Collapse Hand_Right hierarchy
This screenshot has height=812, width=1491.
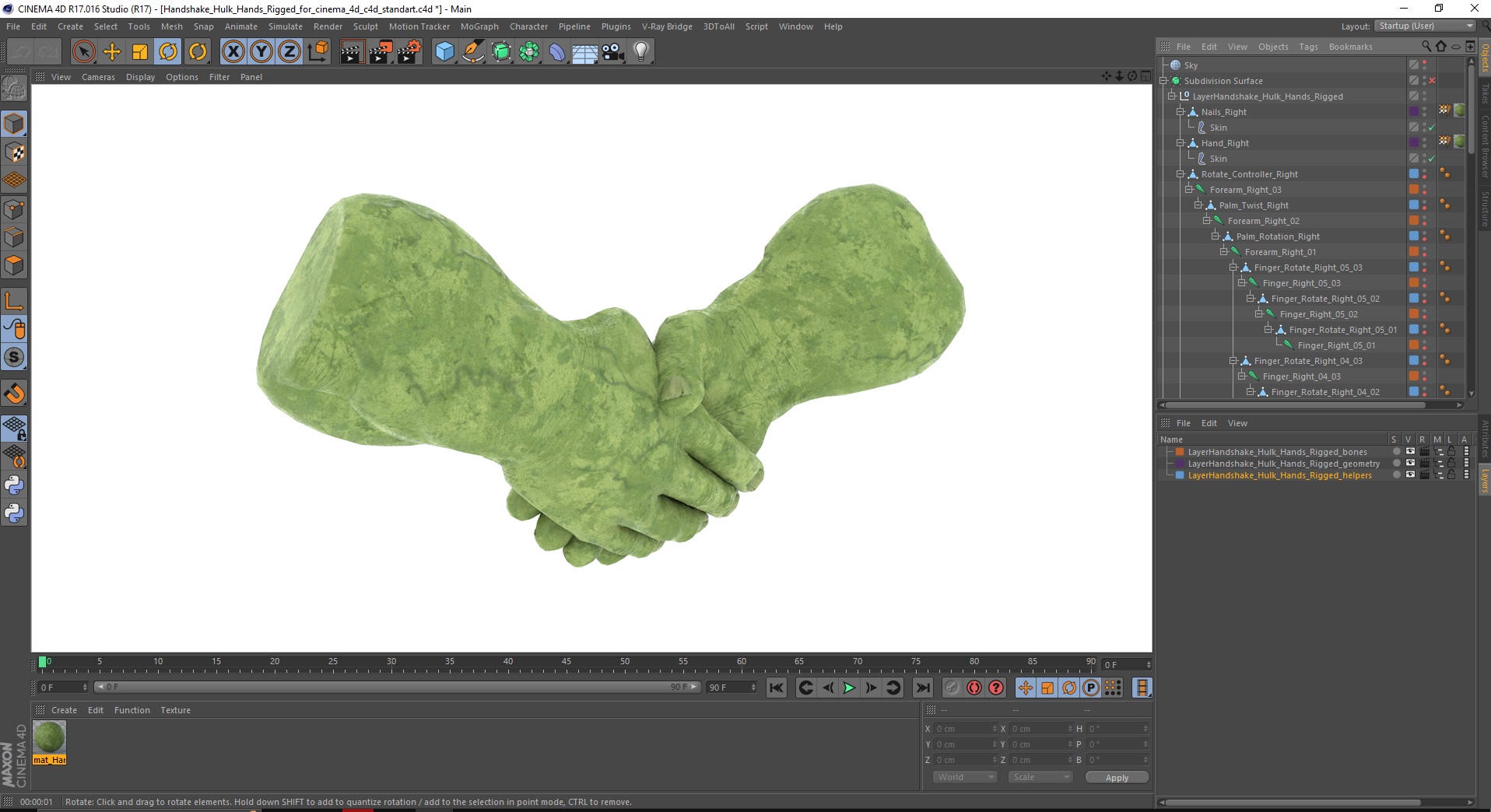click(x=1181, y=143)
